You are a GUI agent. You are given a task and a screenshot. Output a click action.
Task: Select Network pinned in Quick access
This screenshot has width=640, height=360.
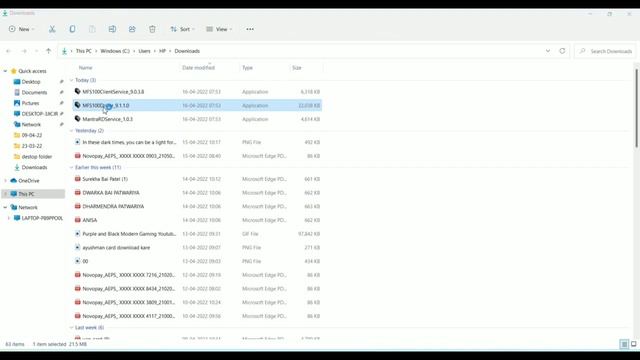(x=31, y=124)
